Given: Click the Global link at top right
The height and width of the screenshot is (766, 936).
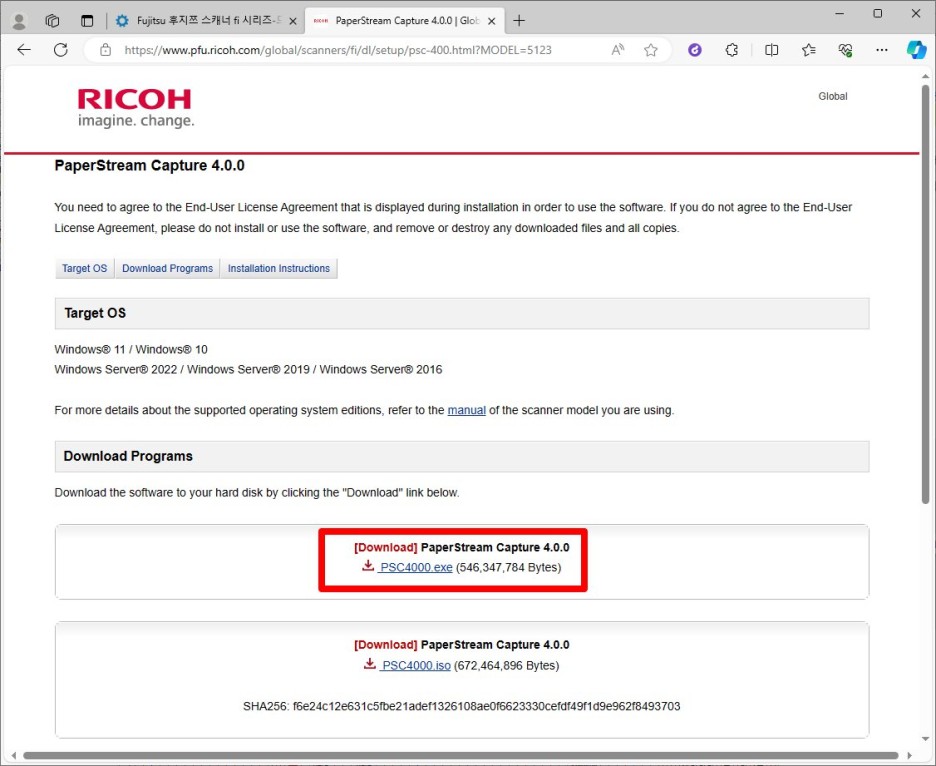Looking at the screenshot, I should pos(833,96).
